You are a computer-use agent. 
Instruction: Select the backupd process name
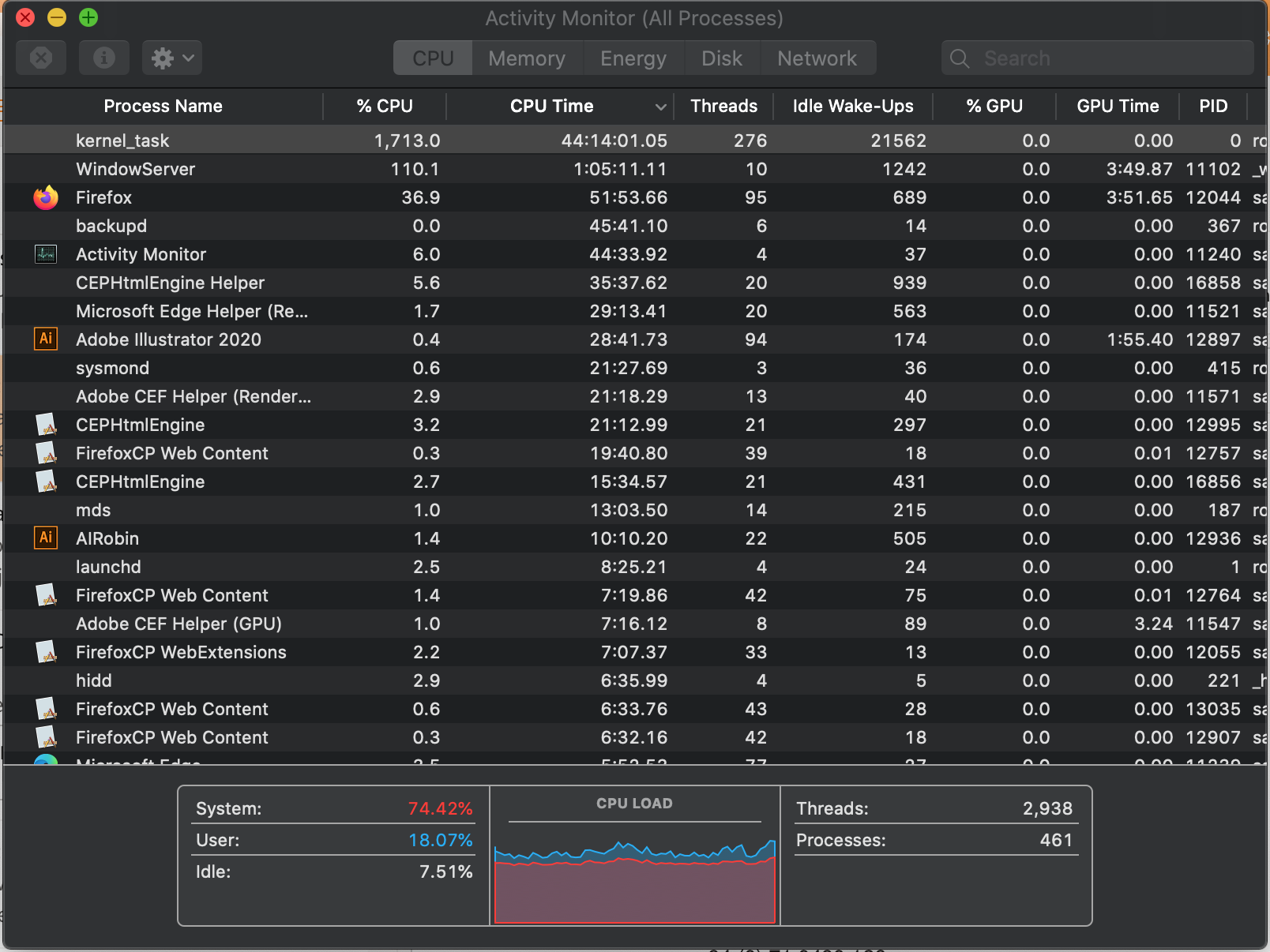111,226
